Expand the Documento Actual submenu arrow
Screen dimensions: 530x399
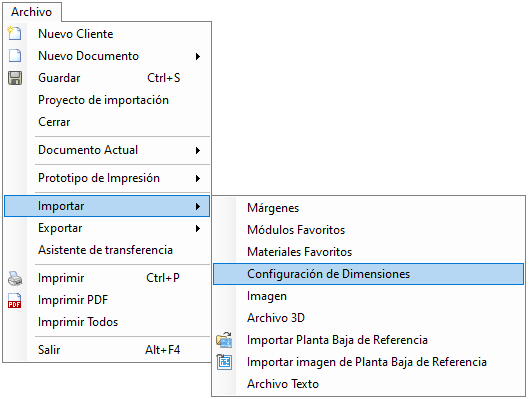(198, 150)
